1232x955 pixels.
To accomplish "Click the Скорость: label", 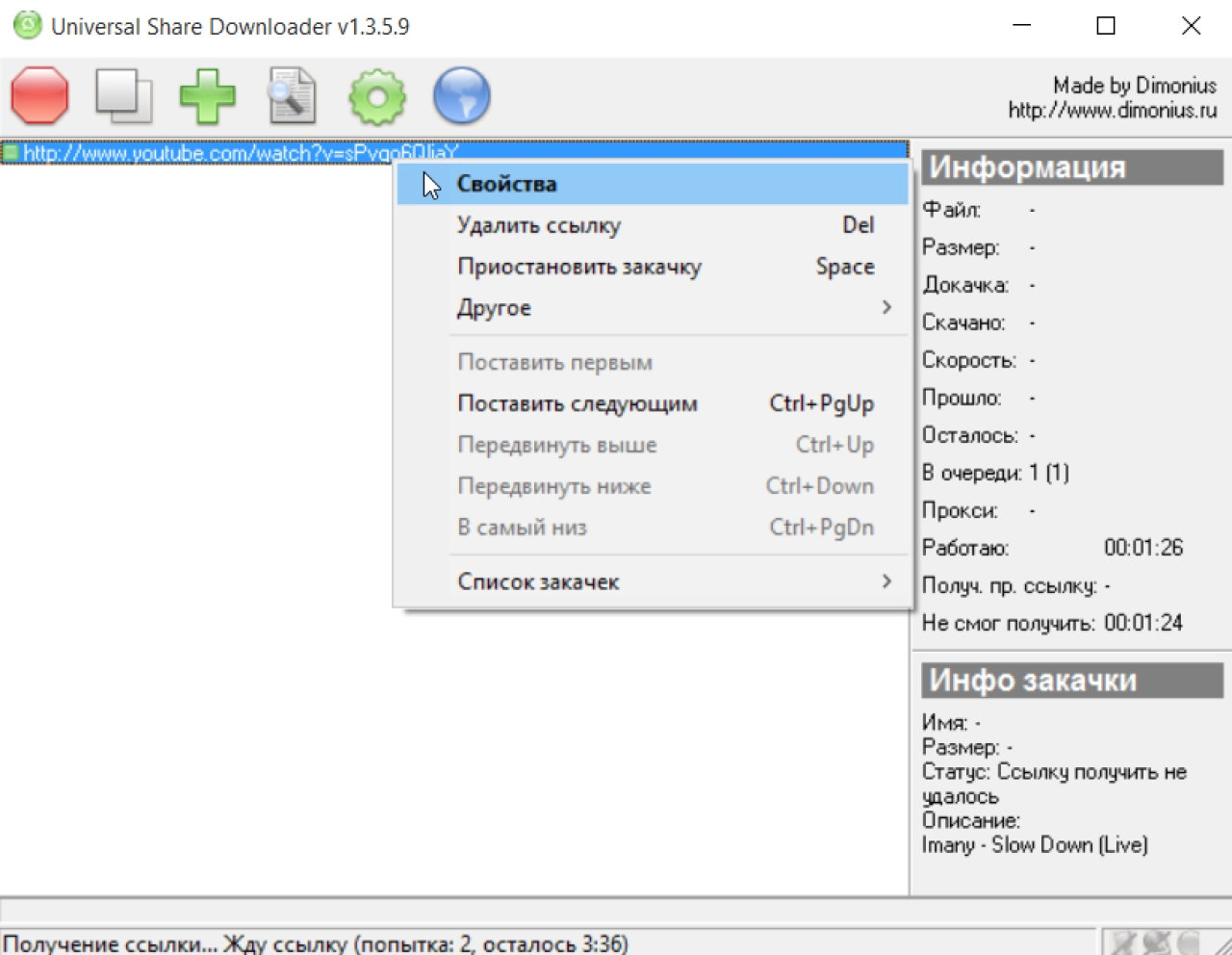I will tap(969, 360).
